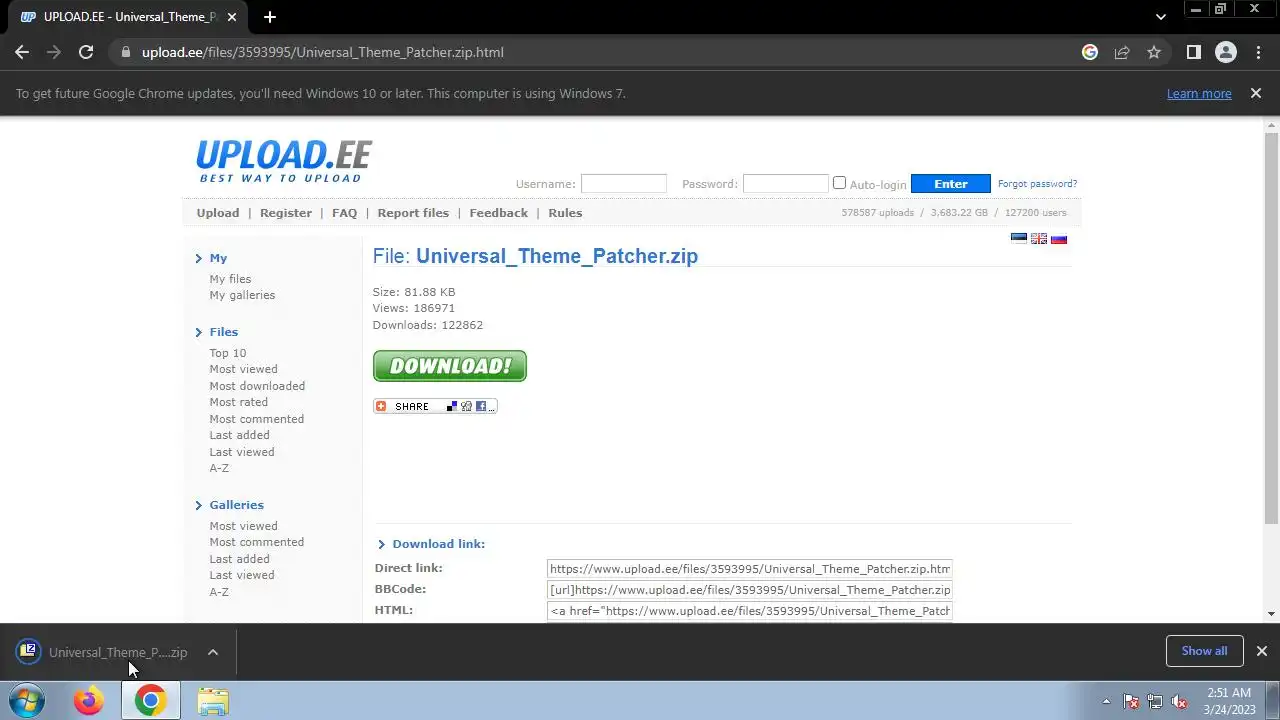Open Most downloaded files
Viewport: 1280px width, 720px height.
click(257, 386)
